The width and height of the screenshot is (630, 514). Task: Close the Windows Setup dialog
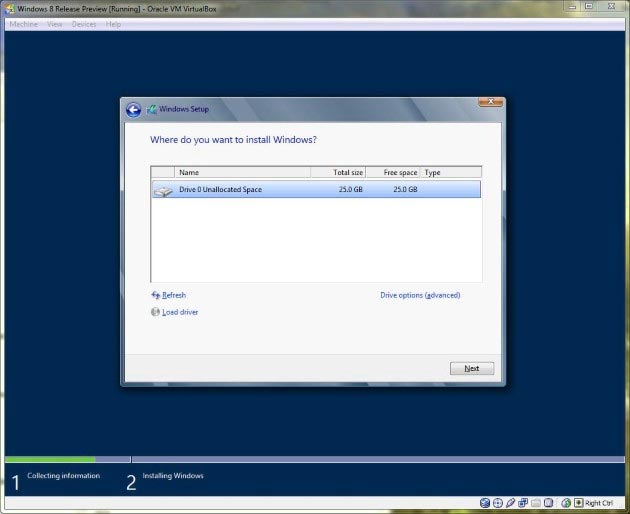tap(490, 102)
